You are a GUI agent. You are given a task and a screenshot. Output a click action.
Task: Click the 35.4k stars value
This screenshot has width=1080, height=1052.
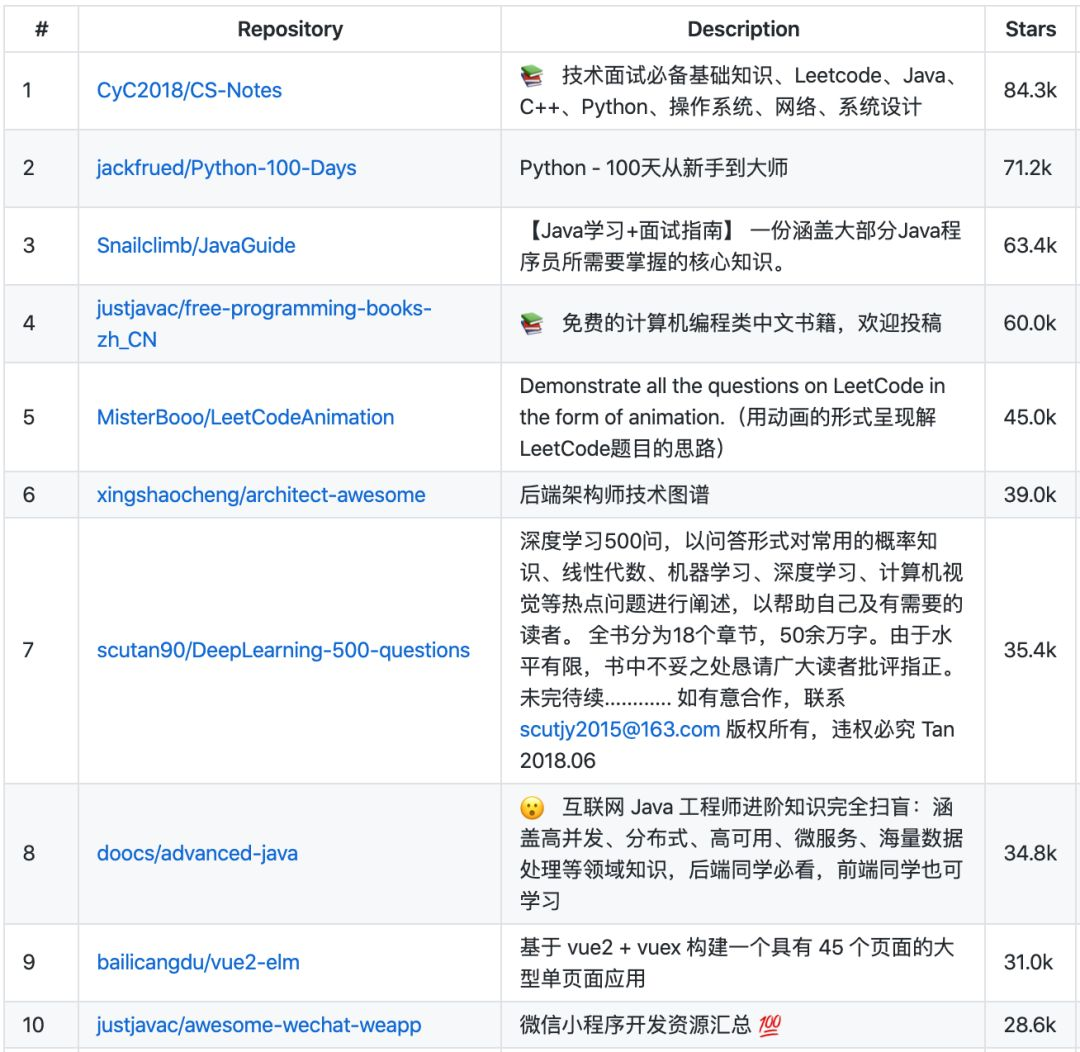click(x=1030, y=650)
